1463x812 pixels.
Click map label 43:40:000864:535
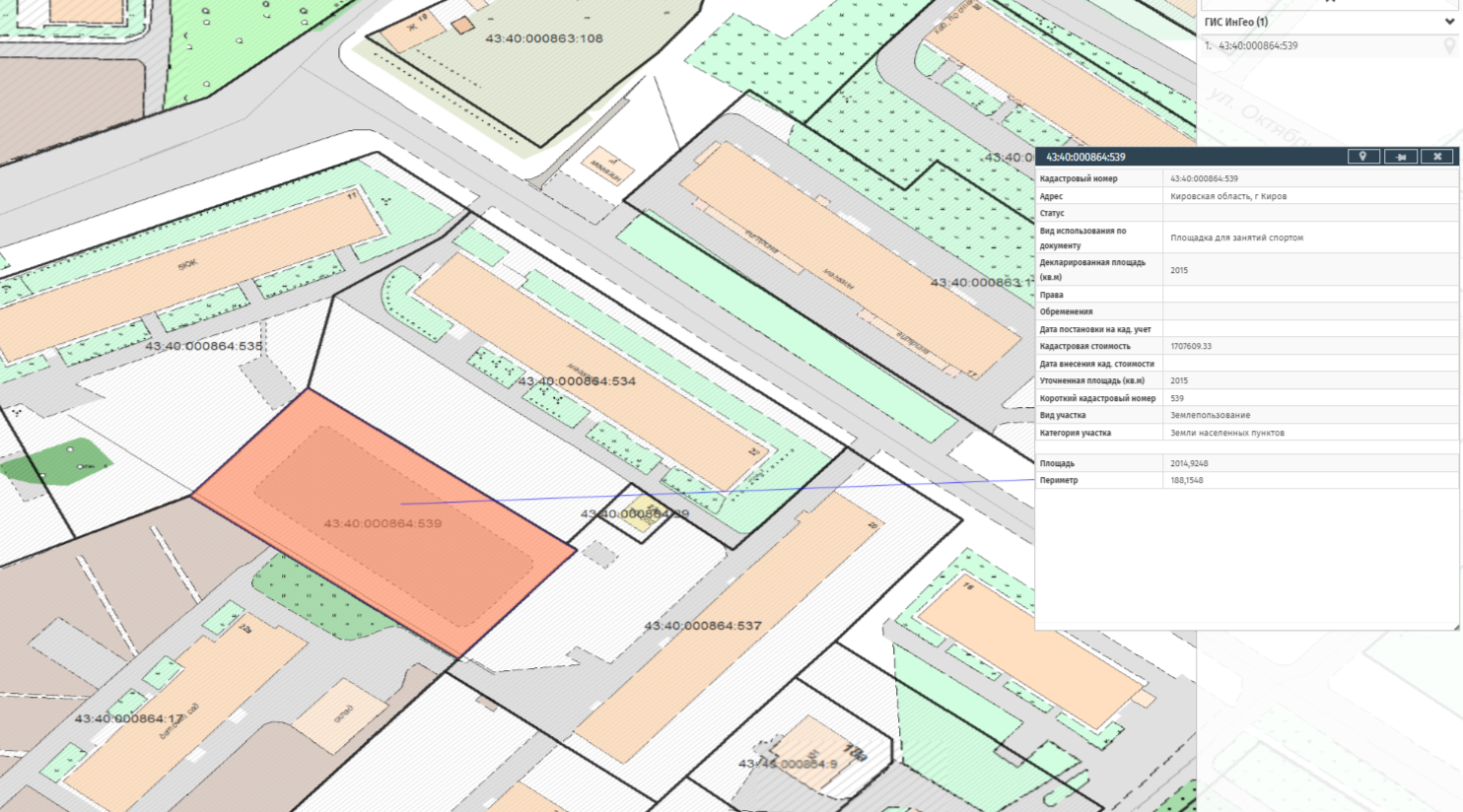click(x=204, y=346)
